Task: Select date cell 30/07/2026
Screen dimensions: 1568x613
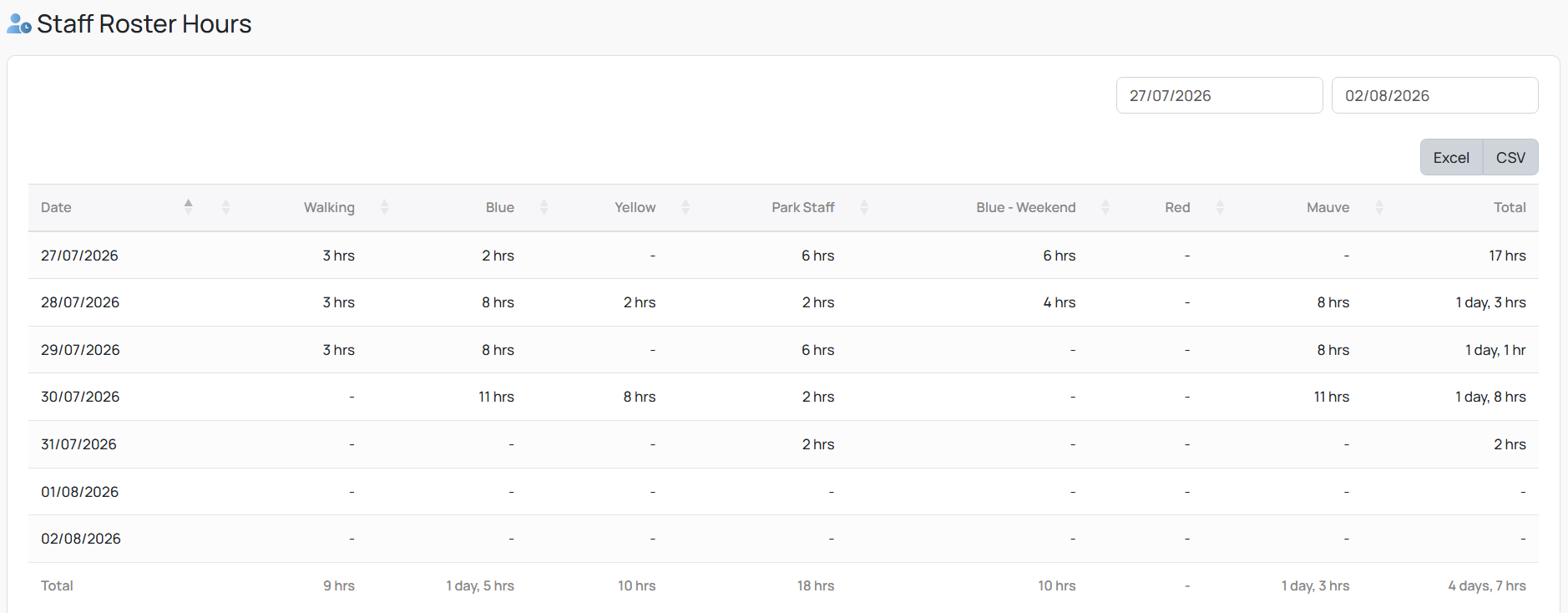Action: 80,397
